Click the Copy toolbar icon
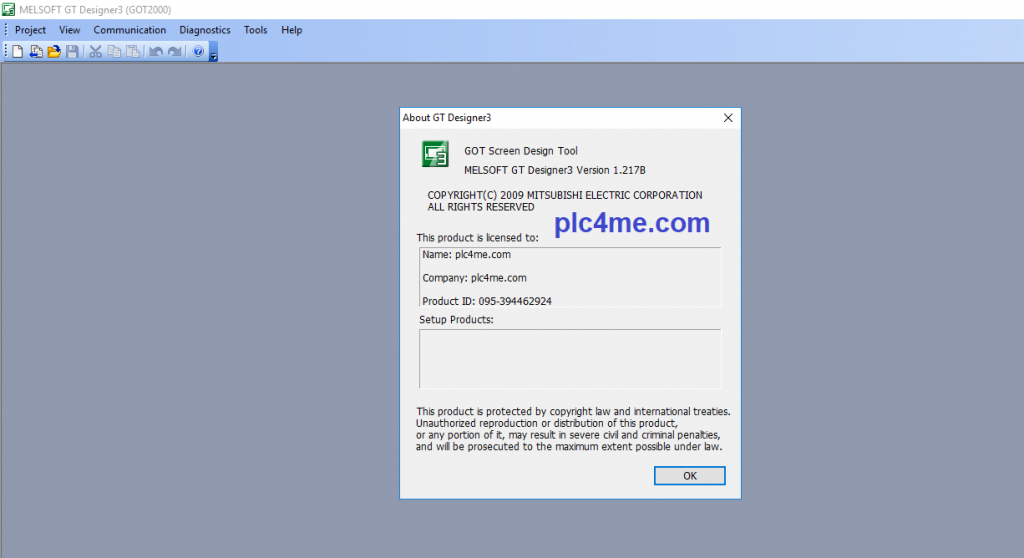Screen dimensions: 1024x558 (114, 52)
